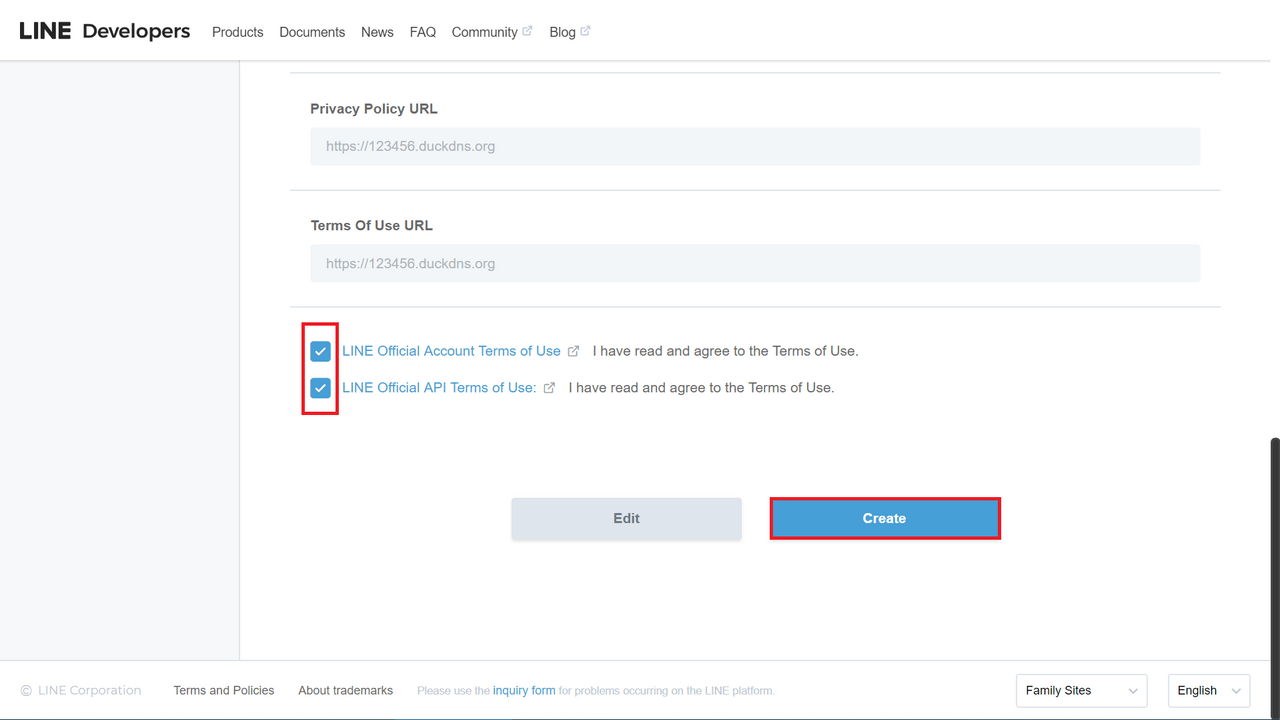
Task: Open the Blog external link
Action: click(x=570, y=32)
